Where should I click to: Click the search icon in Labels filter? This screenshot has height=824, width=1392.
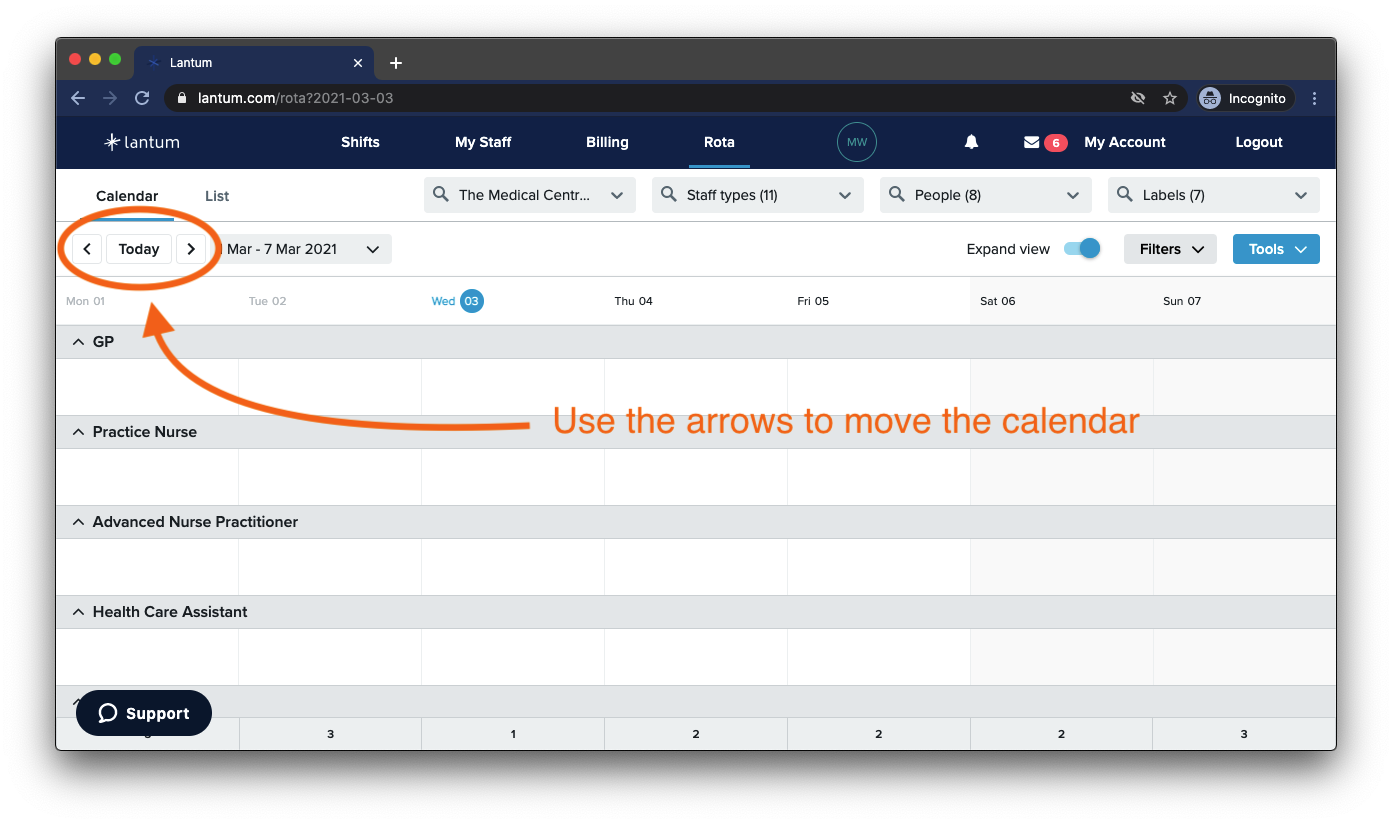[x=1125, y=195]
